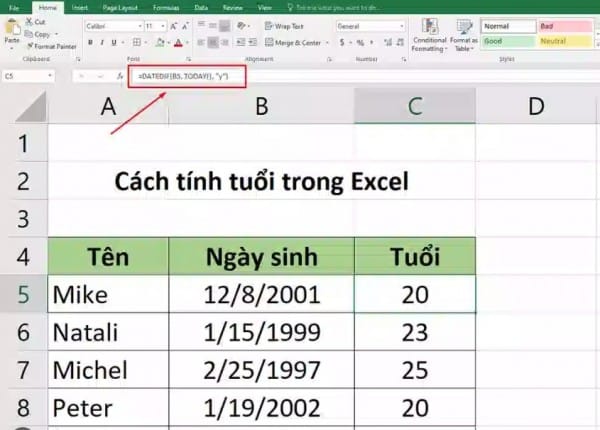Apply the Neutral cell style

(565, 41)
